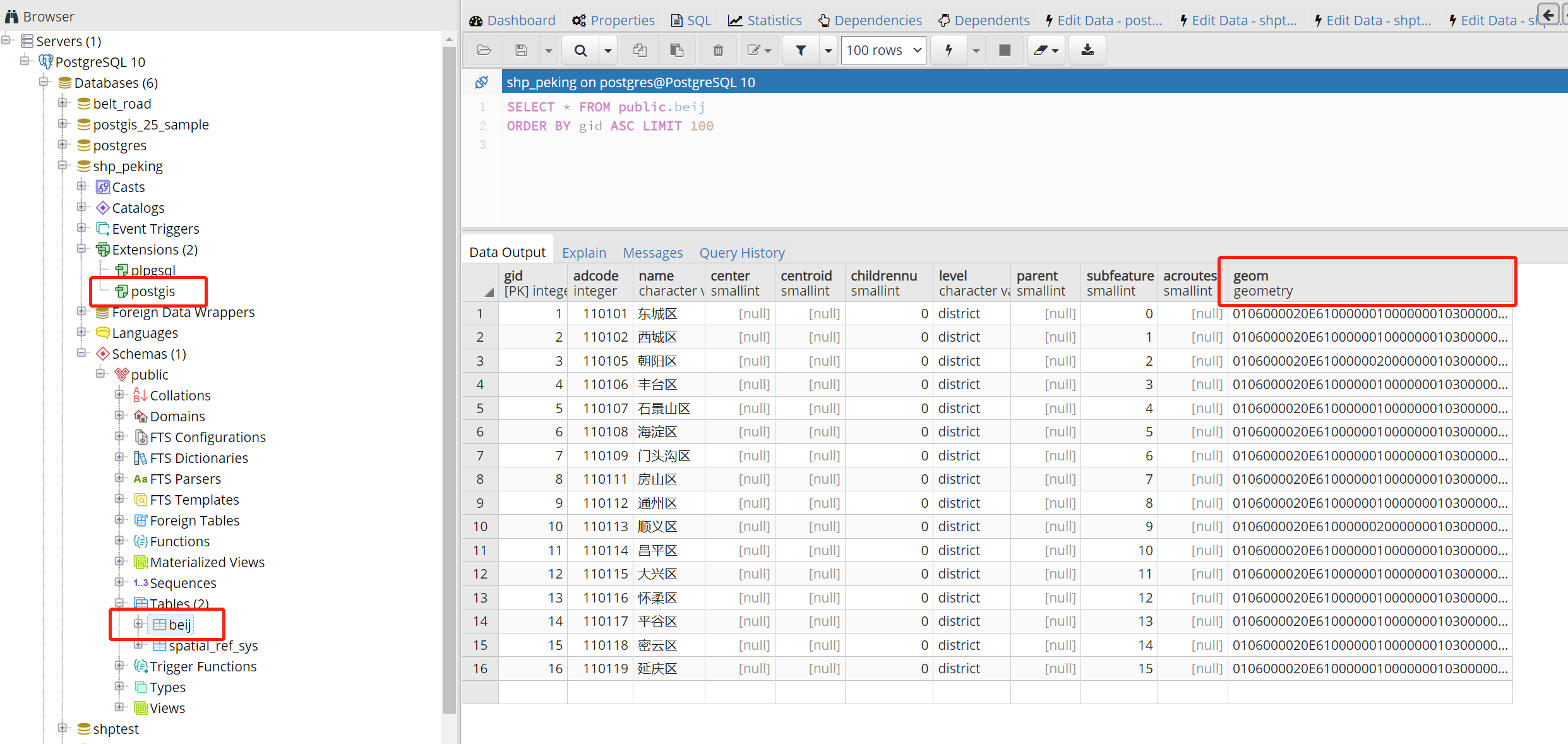Click the browser tree vertical scrollbar
This screenshot has width=1568, height=744.
(449, 379)
